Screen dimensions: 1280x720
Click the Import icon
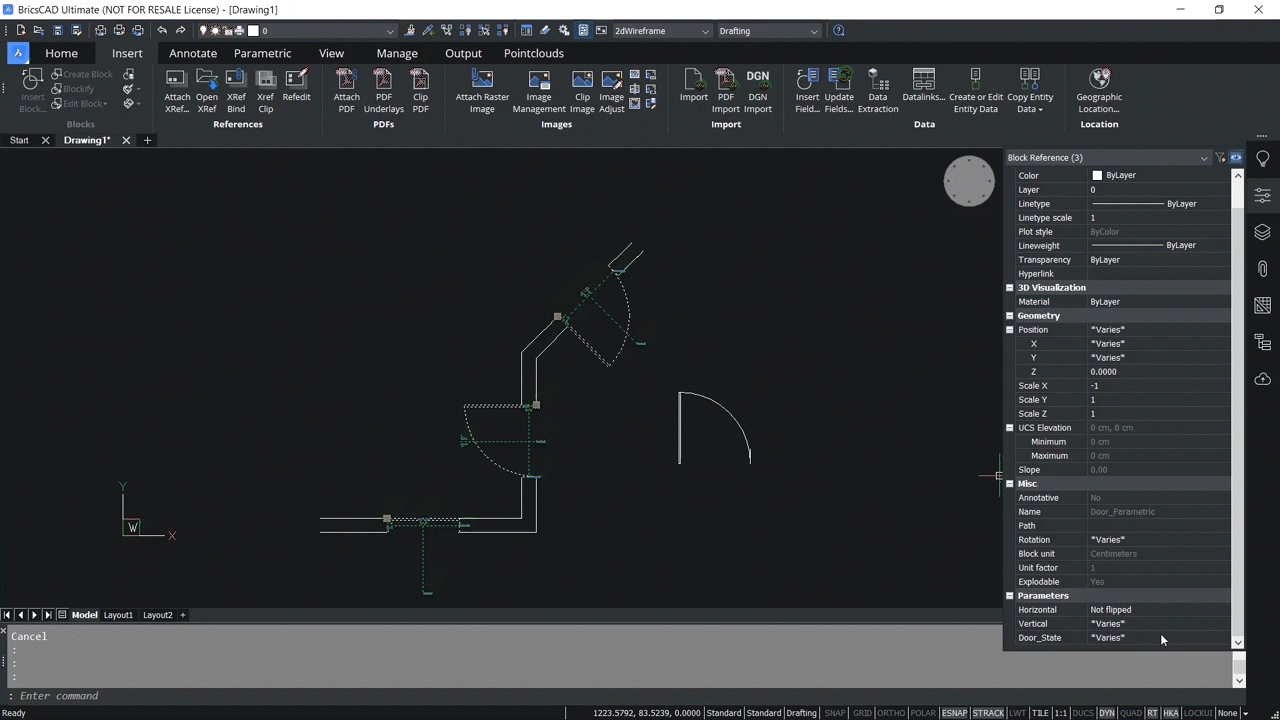point(693,86)
